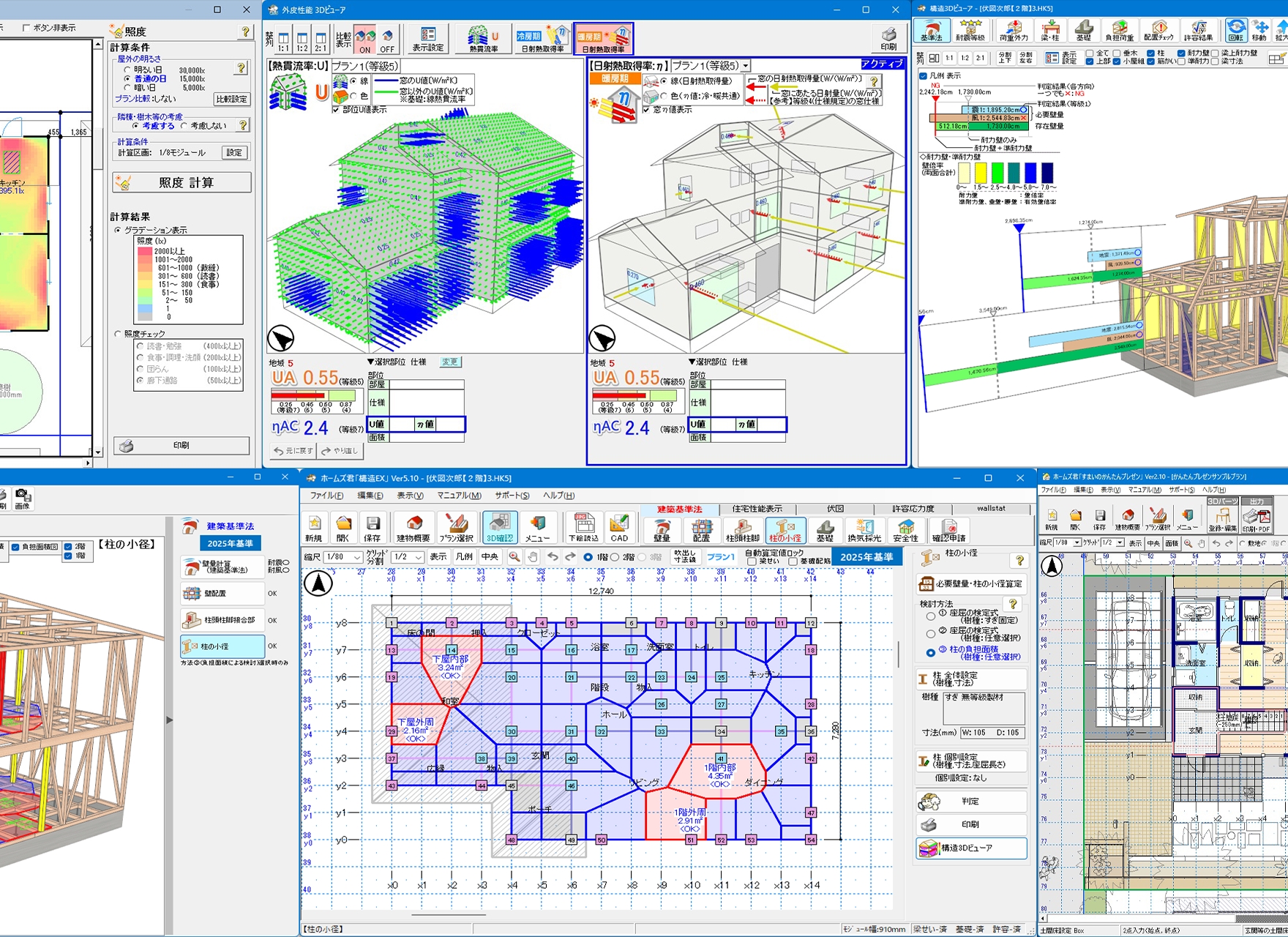The height and width of the screenshot is (937, 1288).
Task: Click the 3D確認 toolbar icon
Action: pyautogui.click(x=500, y=527)
